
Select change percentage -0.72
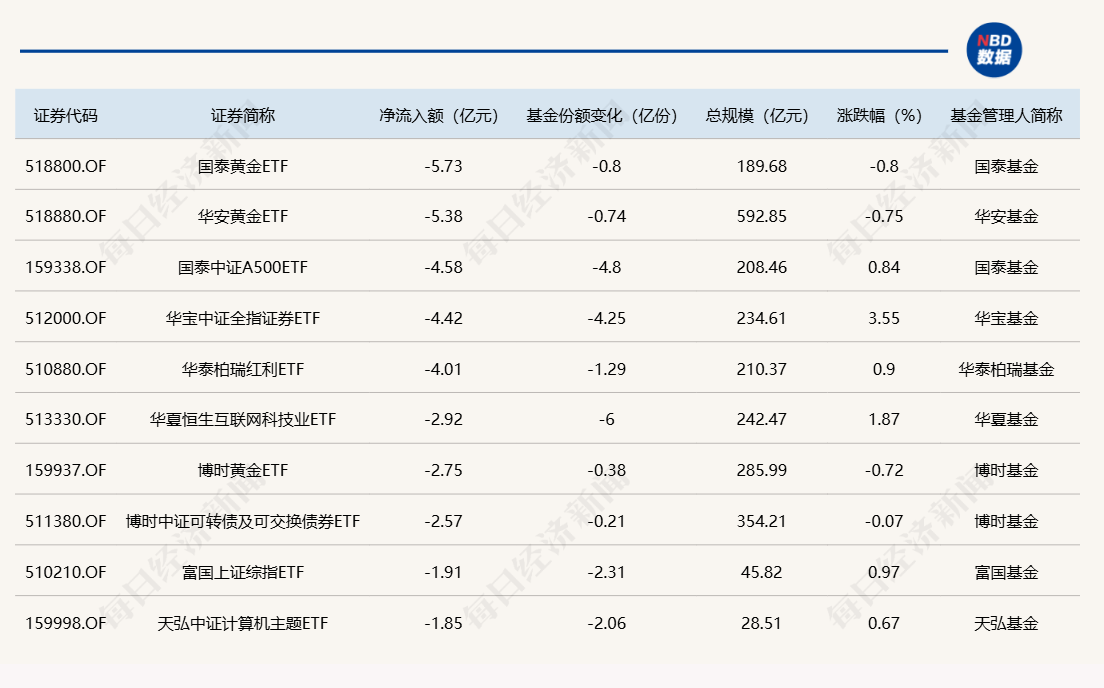click(x=884, y=470)
